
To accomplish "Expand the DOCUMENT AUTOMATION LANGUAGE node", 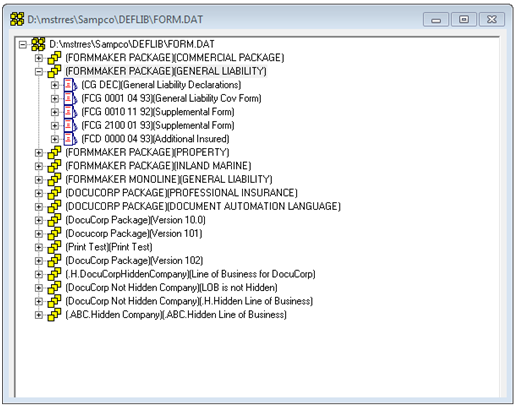I will click(x=39, y=207).
